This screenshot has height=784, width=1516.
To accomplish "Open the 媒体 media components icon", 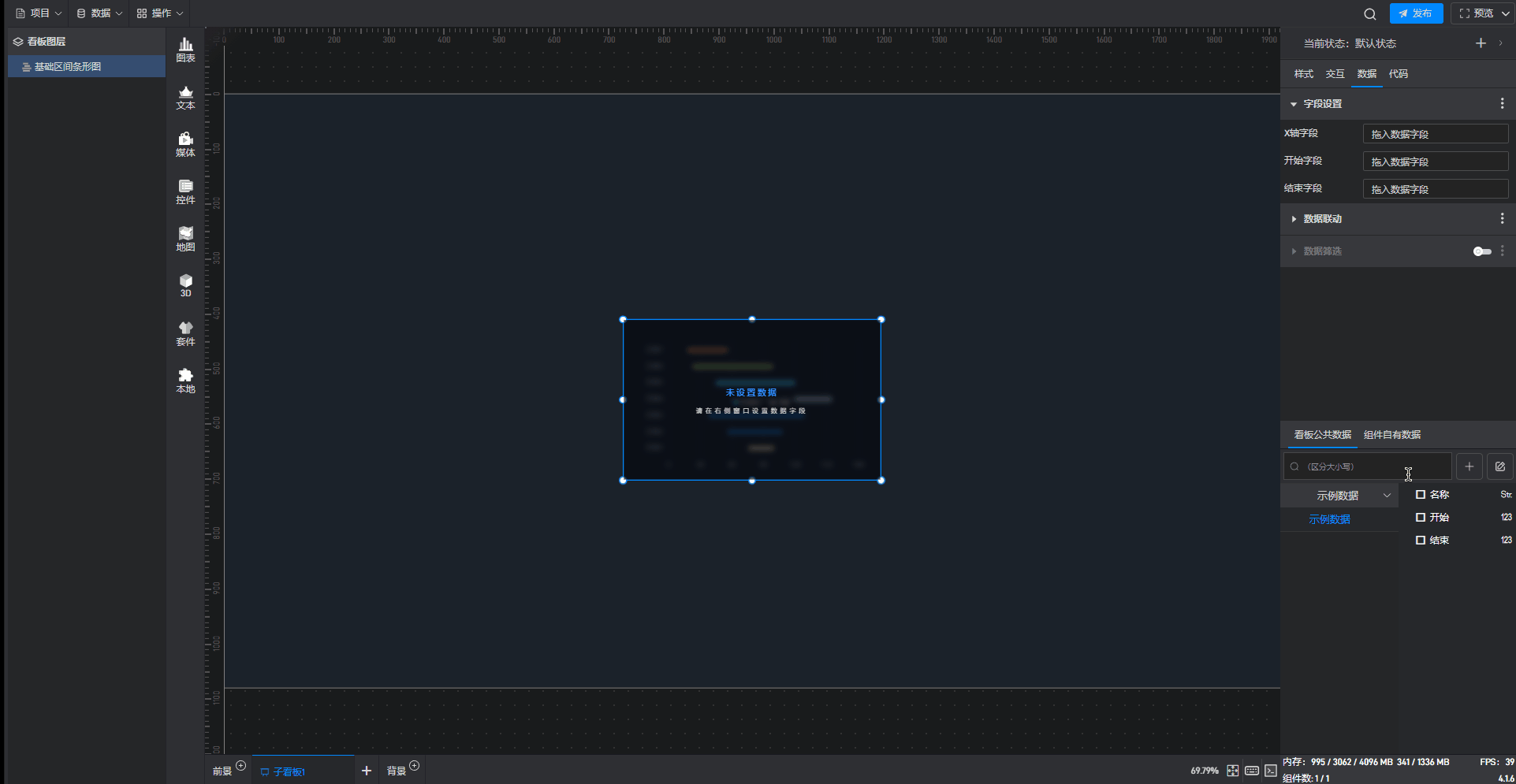I will [185, 144].
